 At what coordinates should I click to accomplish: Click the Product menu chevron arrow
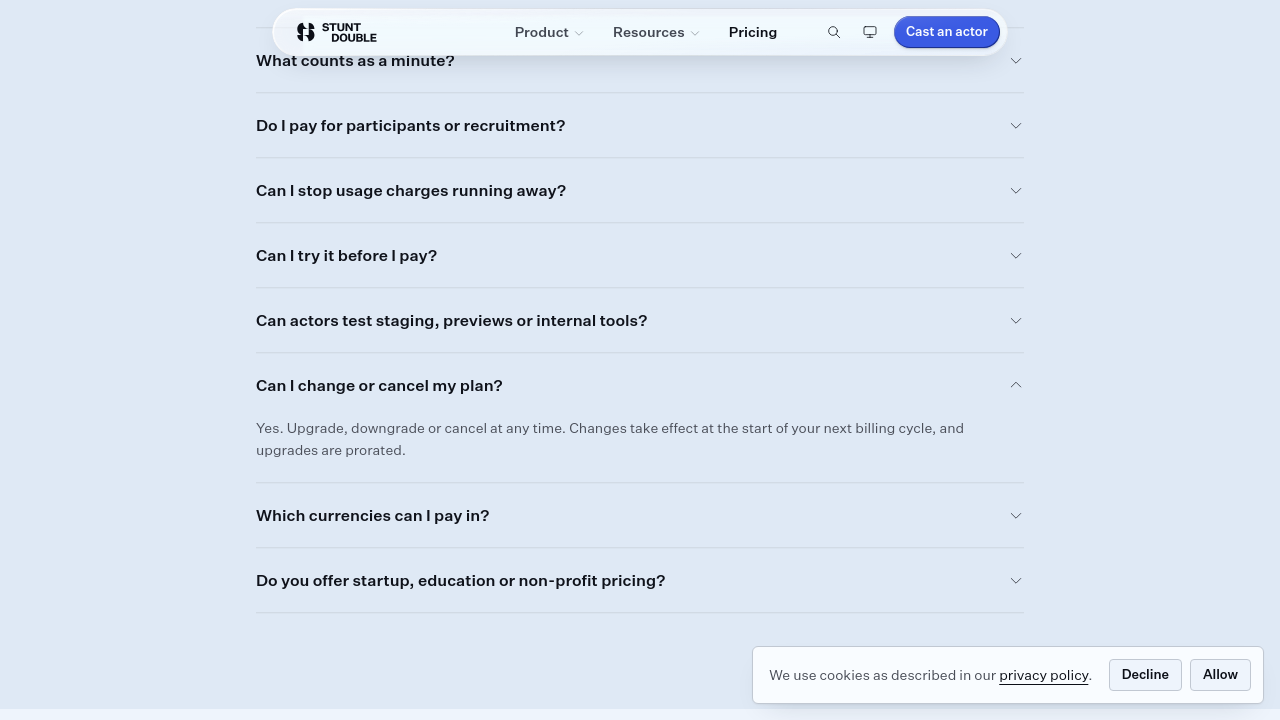(579, 33)
